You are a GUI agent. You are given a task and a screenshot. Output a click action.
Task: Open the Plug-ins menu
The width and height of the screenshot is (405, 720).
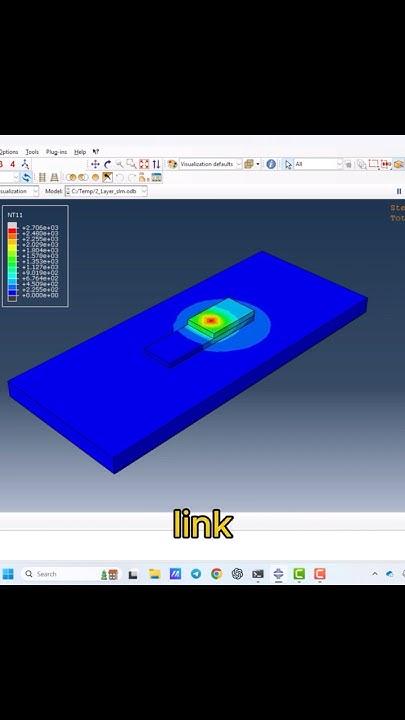click(56, 152)
